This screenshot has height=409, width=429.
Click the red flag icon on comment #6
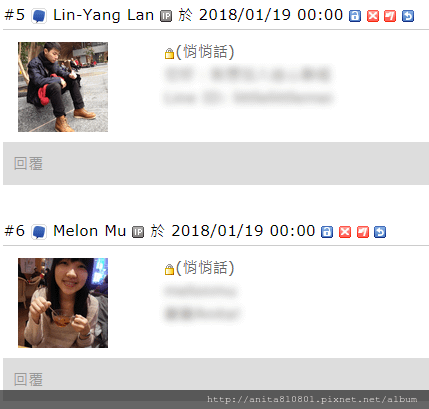pos(363,232)
